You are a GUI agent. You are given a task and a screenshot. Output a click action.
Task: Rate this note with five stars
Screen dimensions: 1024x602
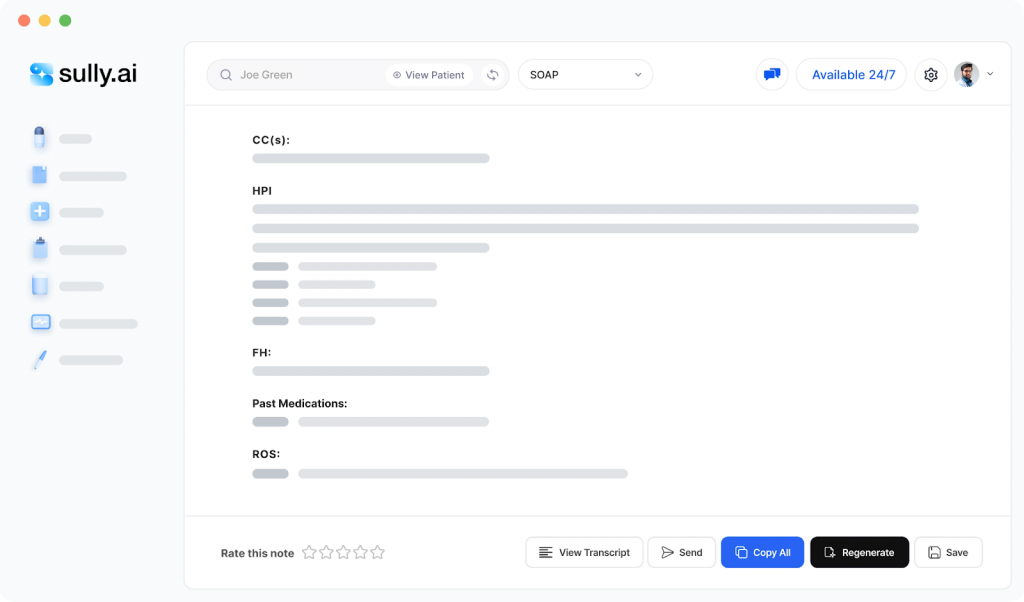coord(377,551)
